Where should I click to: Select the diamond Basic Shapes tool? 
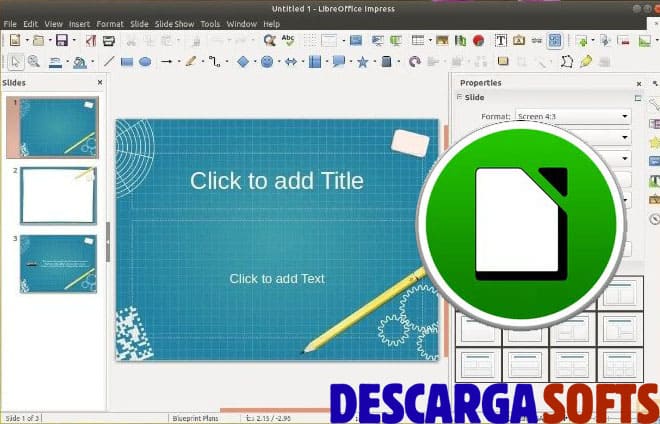[243, 62]
